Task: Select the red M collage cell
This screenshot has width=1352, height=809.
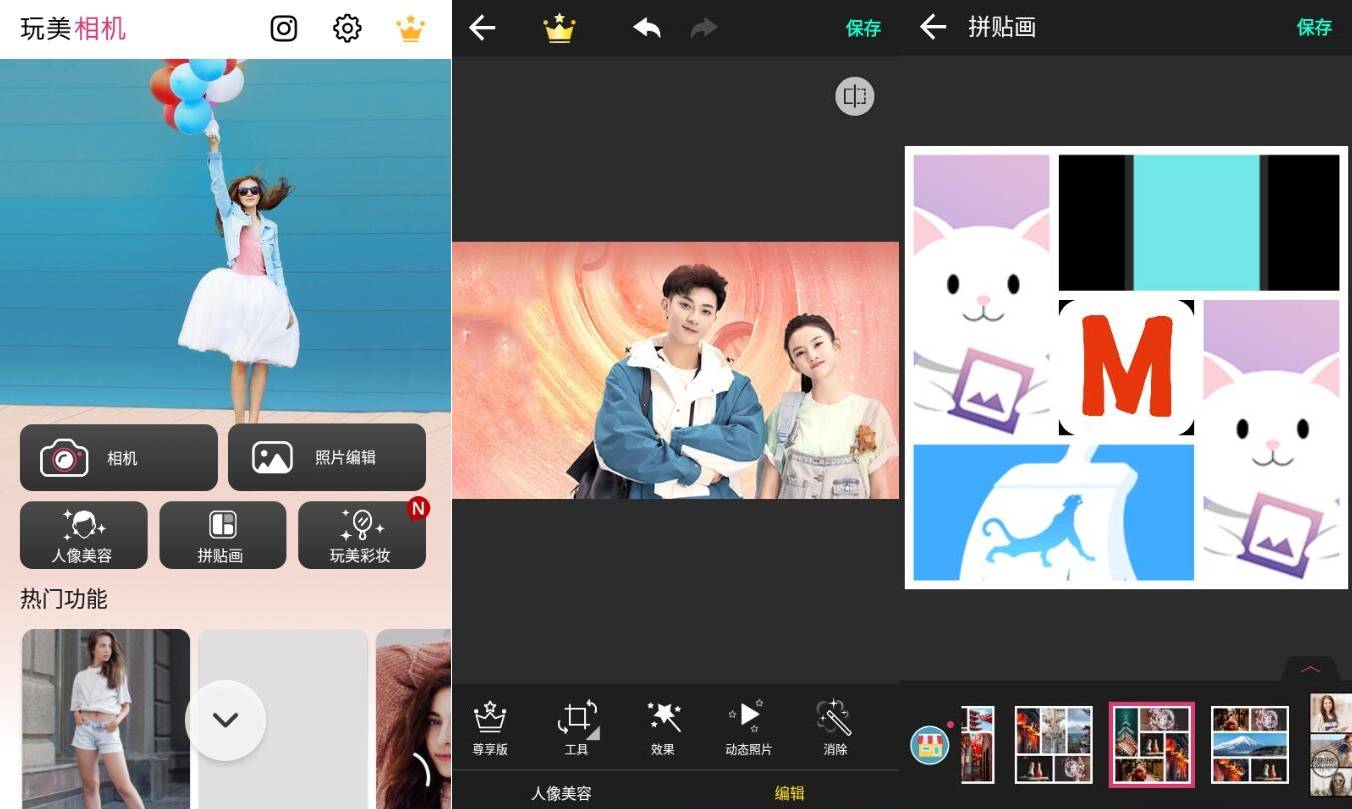Action: pos(1126,368)
